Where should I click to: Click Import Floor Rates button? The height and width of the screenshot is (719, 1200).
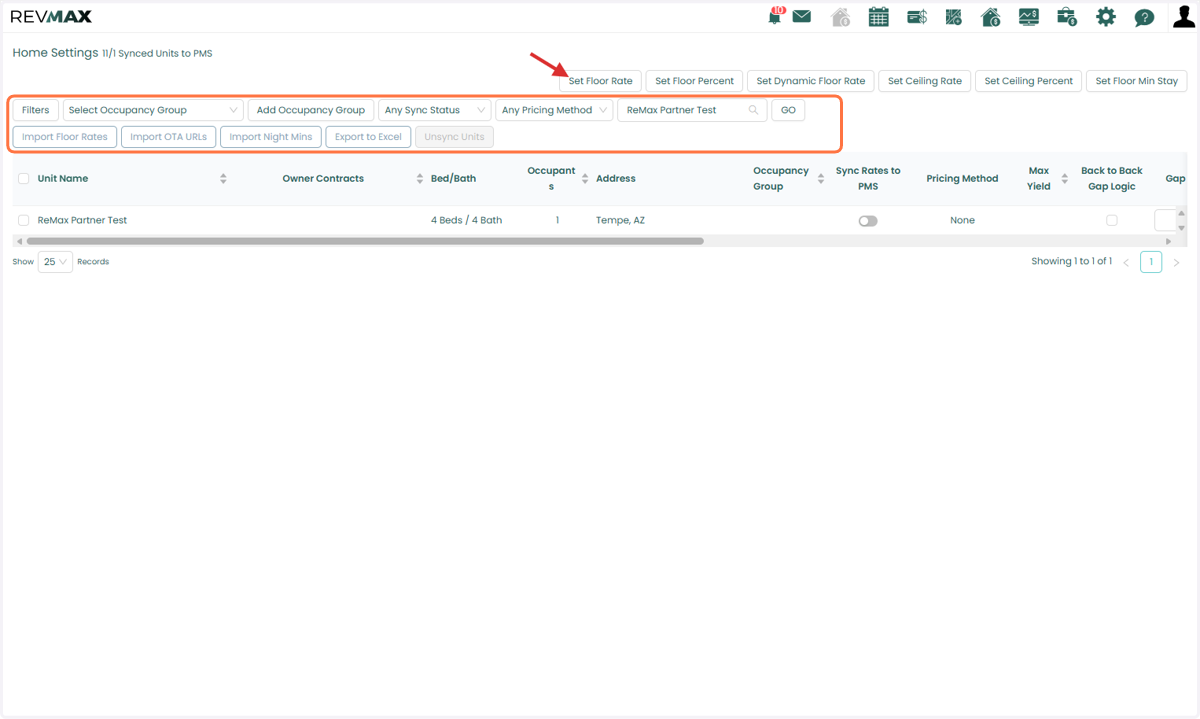pos(65,137)
